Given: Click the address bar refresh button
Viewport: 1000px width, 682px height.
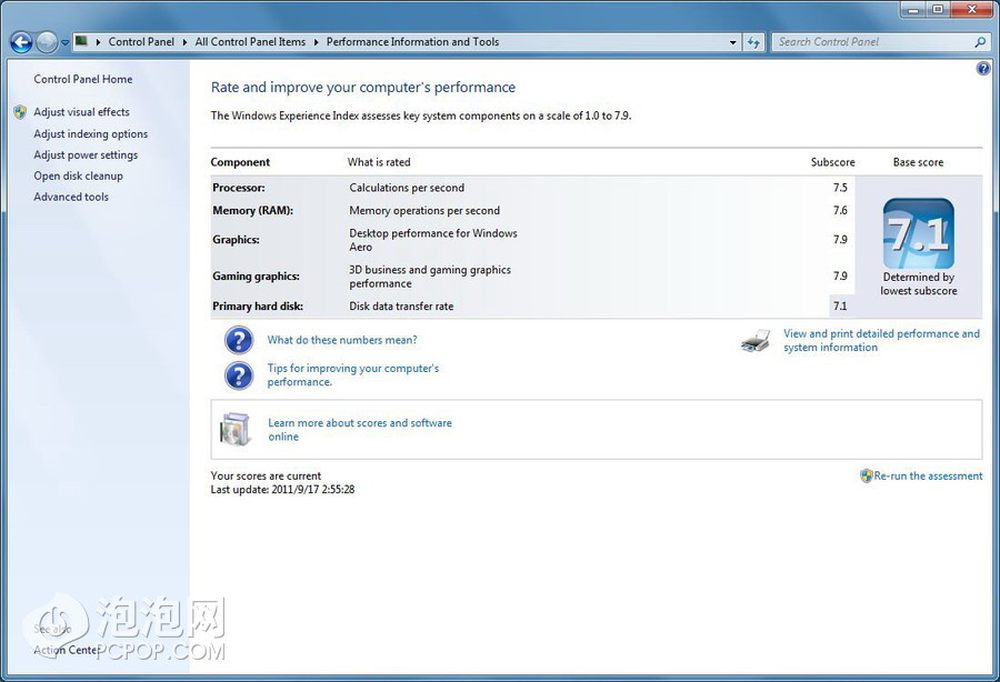Looking at the screenshot, I should pos(753,42).
